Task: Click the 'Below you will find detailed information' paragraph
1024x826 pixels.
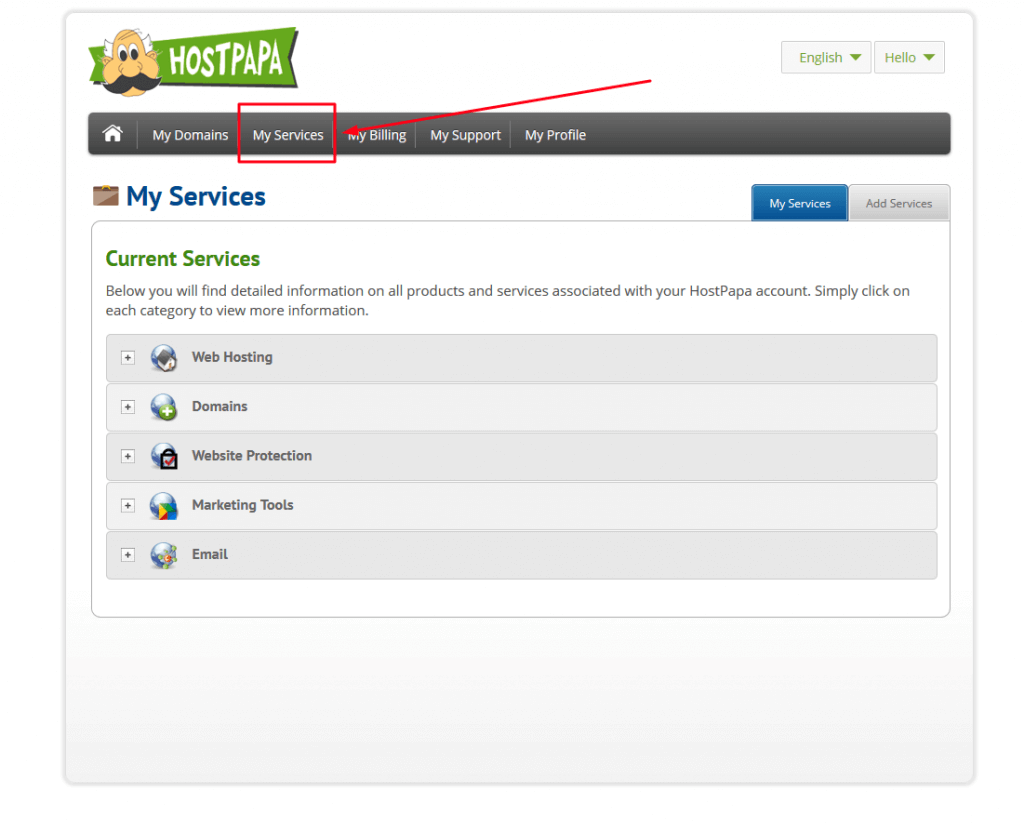Action: [507, 300]
